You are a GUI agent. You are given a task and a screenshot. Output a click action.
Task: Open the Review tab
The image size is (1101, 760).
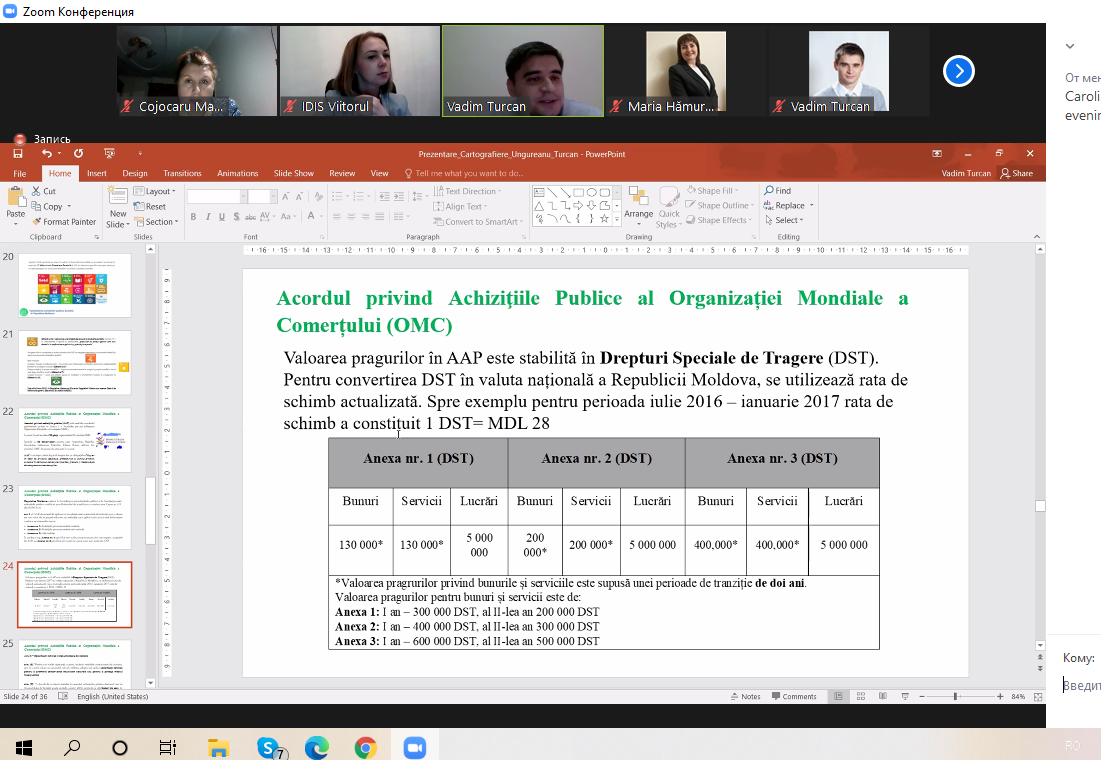[342, 173]
